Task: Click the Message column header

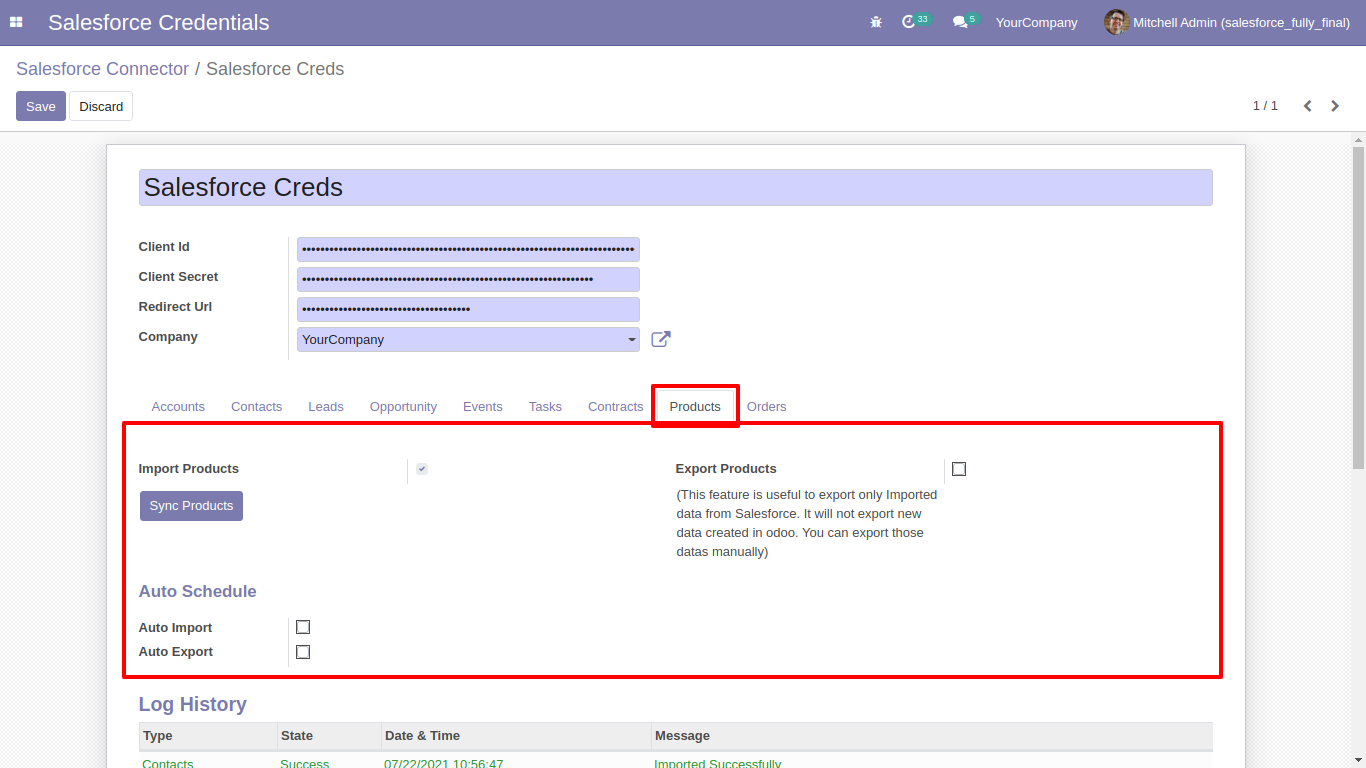Action: click(932, 736)
